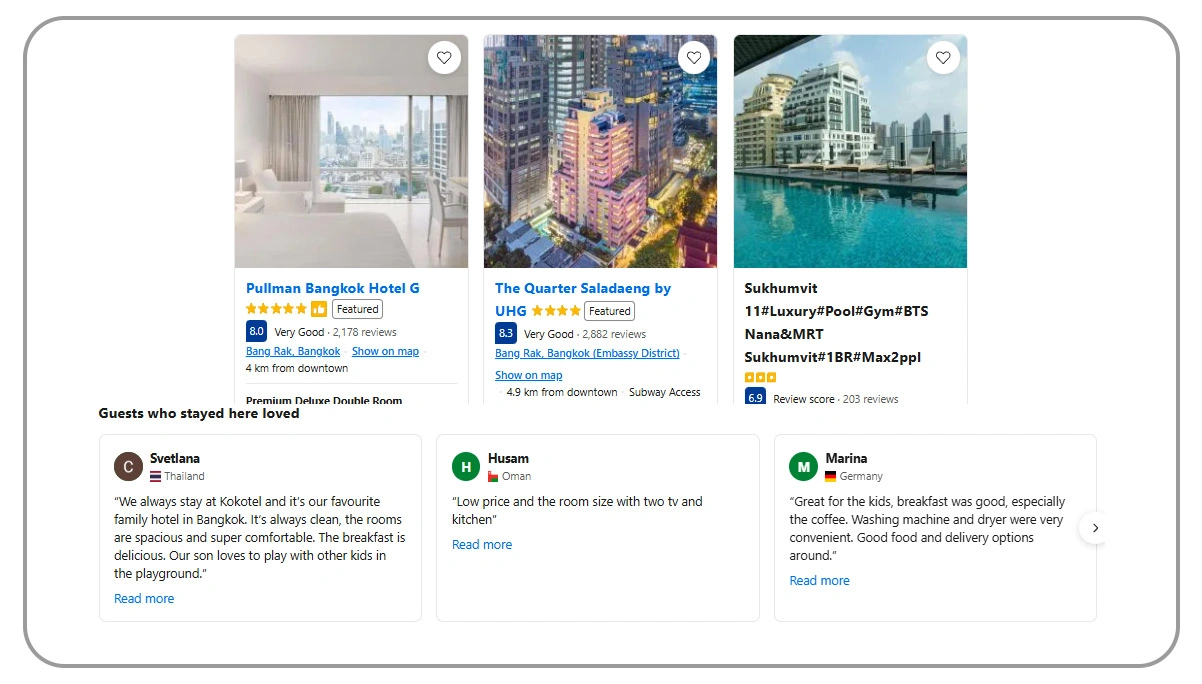The width and height of the screenshot is (1202, 684).
Task: Click the 8.3 review score badge
Action: [x=506, y=333]
